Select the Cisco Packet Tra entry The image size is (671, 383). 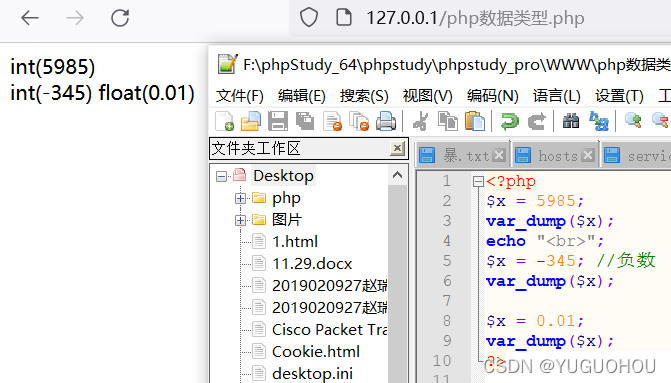click(x=330, y=330)
